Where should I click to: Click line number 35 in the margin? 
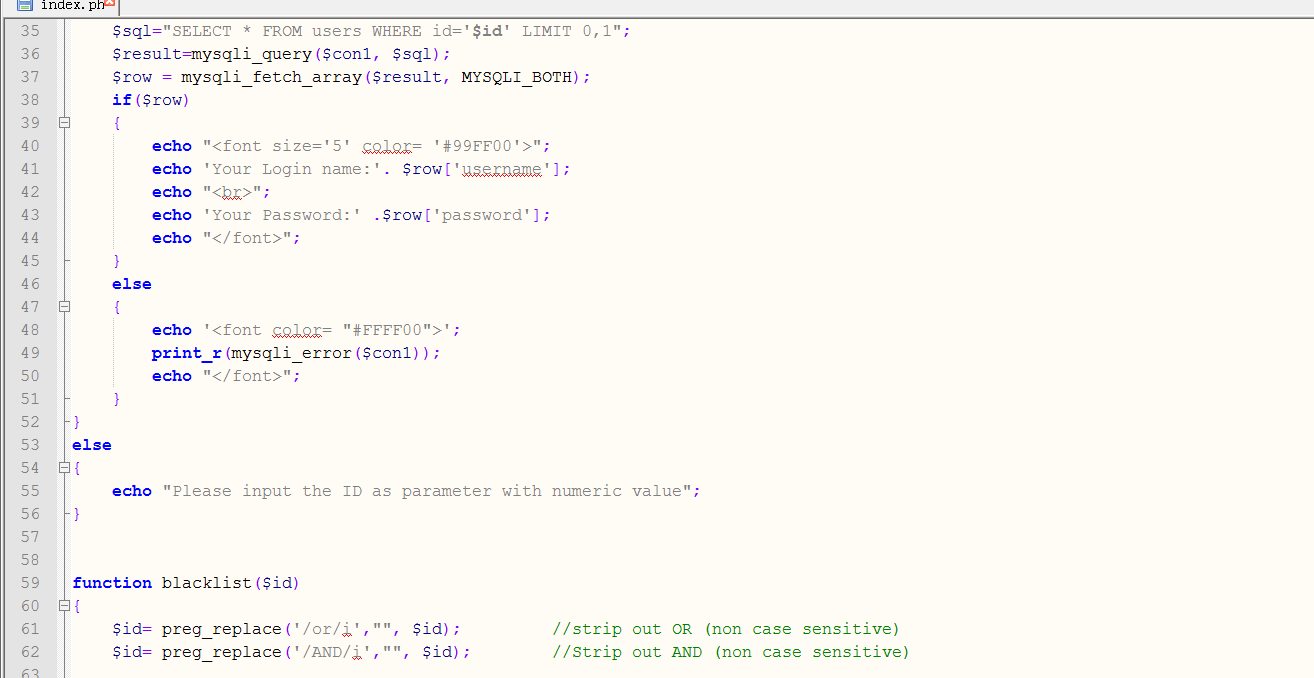[x=30, y=31]
